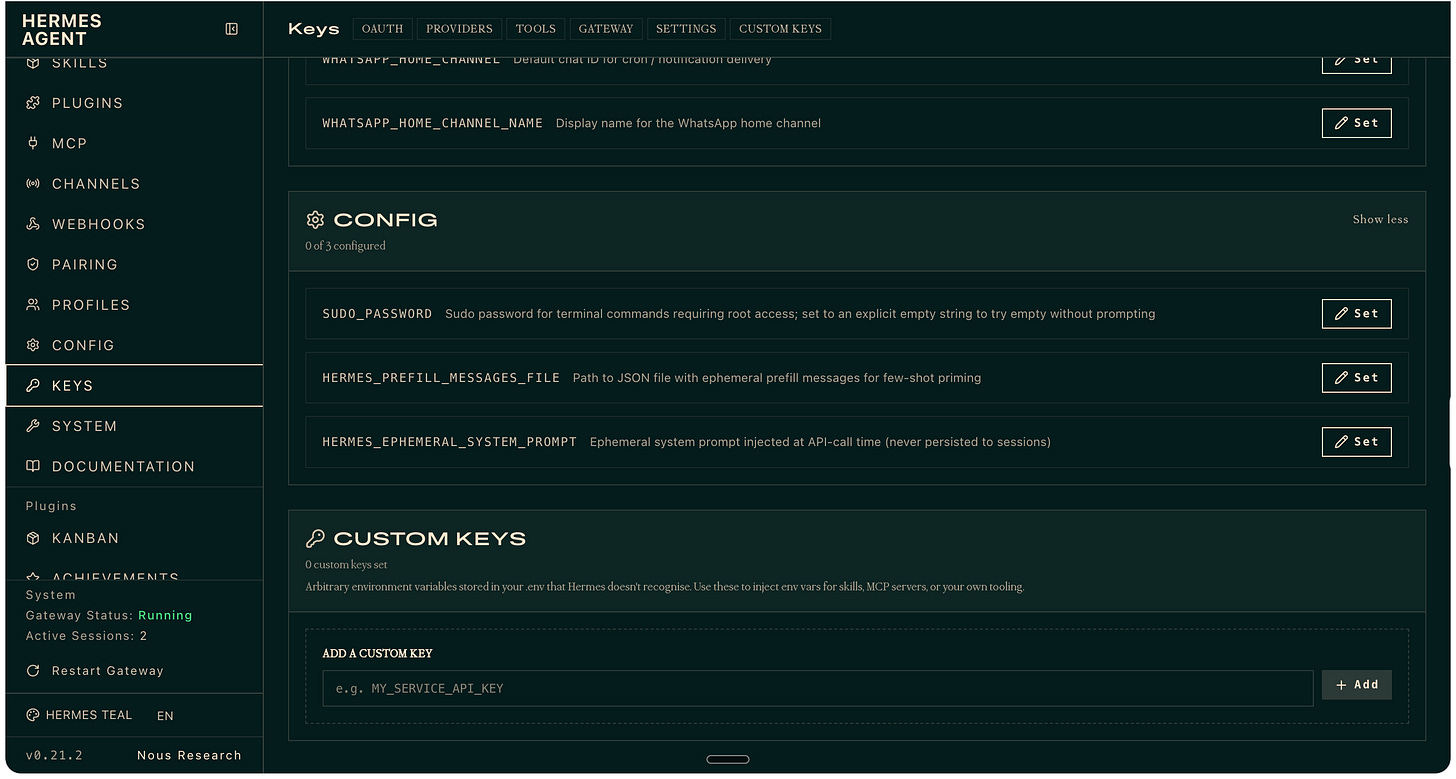The height and width of the screenshot is (779, 1456).
Task: Click the System wrench icon
Action: [33, 426]
